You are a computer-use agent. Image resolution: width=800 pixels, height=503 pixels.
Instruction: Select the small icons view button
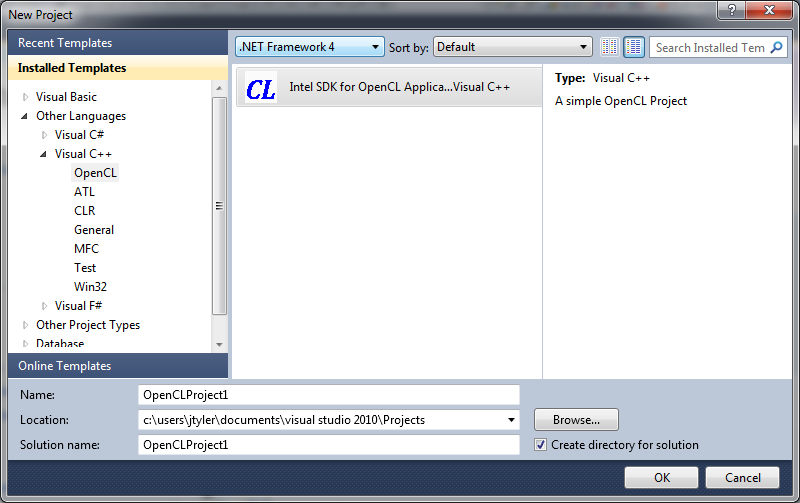pyautogui.click(x=610, y=47)
